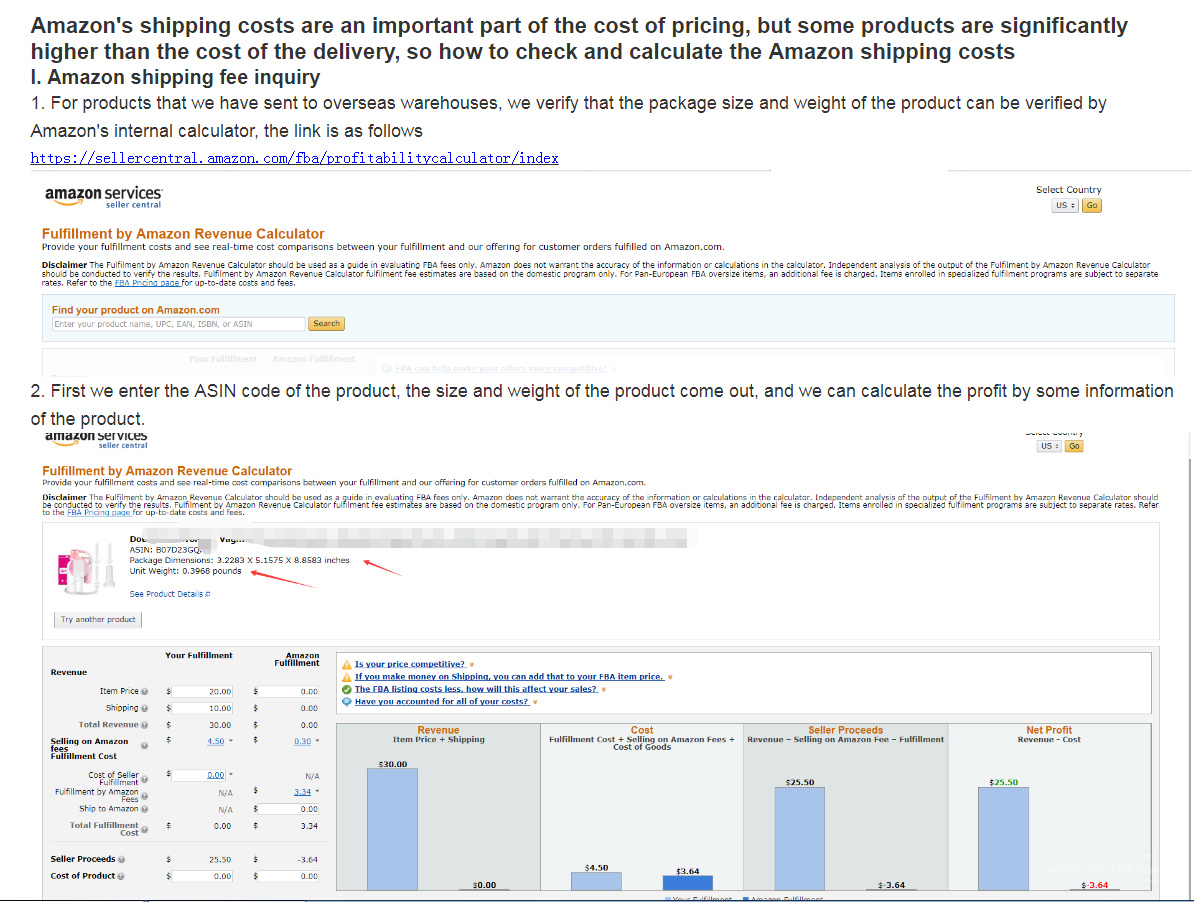Screen dimensions: 1194x902
Task: Click the Item Price field showing 20.00
Action: tap(203, 692)
